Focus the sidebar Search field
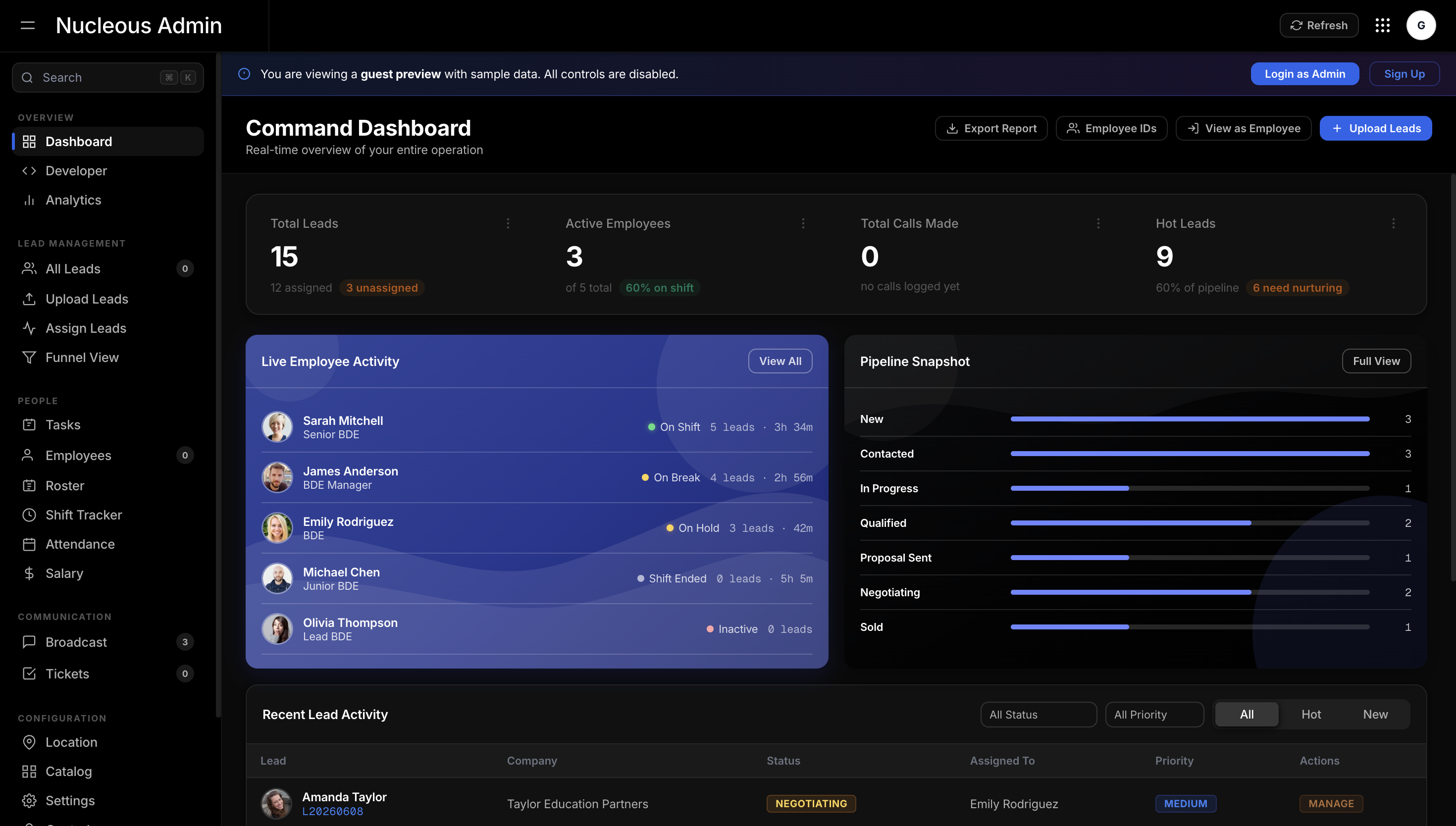Viewport: 1456px width, 826px height. click(108, 78)
